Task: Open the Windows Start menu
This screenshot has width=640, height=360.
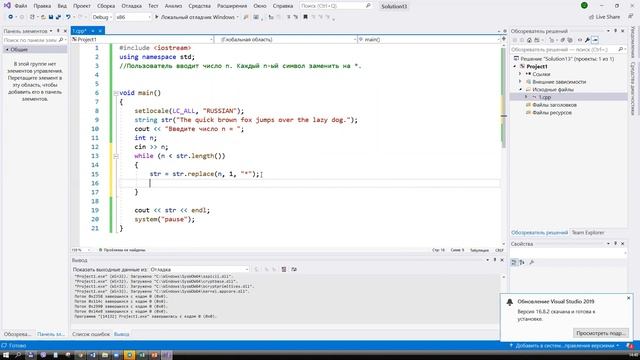Action: 6,355
